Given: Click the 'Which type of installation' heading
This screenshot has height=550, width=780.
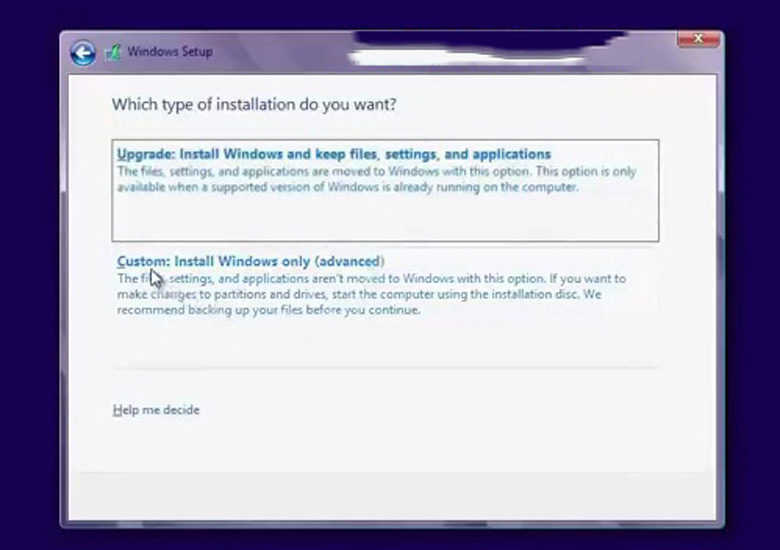Looking at the screenshot, I should [254, 104].
